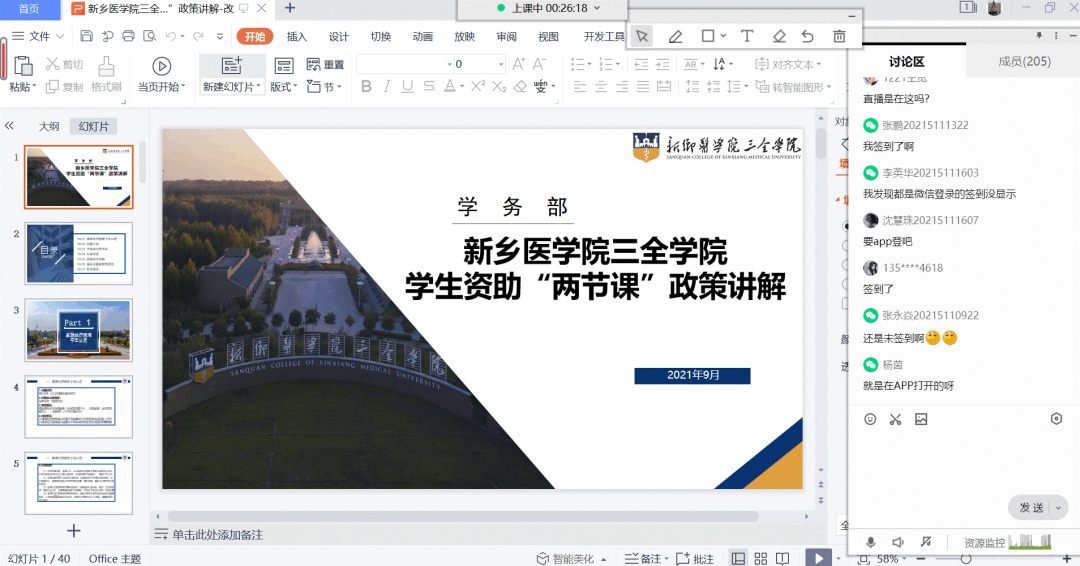
Task: Clear annotations with trash icon
Action: tap(839, 36)
